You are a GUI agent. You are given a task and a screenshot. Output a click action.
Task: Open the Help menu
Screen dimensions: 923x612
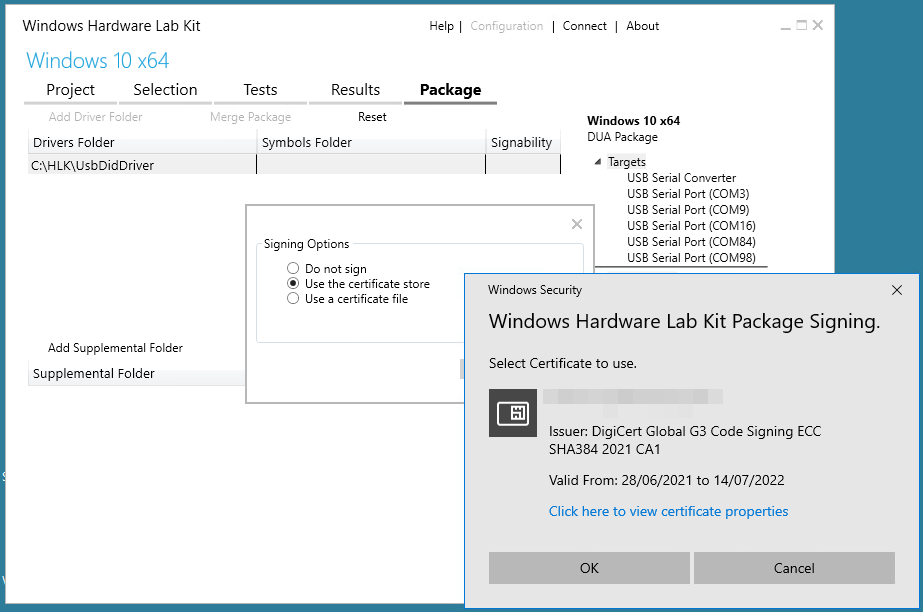[441, 25]
